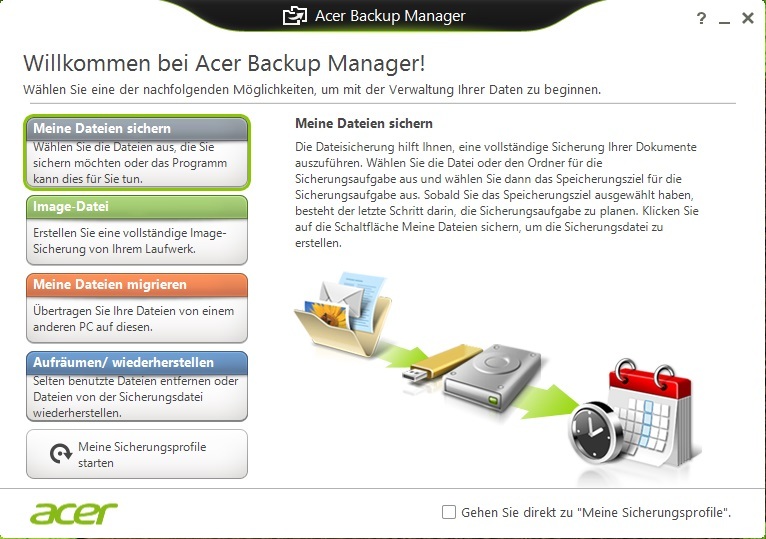Click the folder with documents illustration
Viewport: 766px width, 539px height.
tap(343, 315)
